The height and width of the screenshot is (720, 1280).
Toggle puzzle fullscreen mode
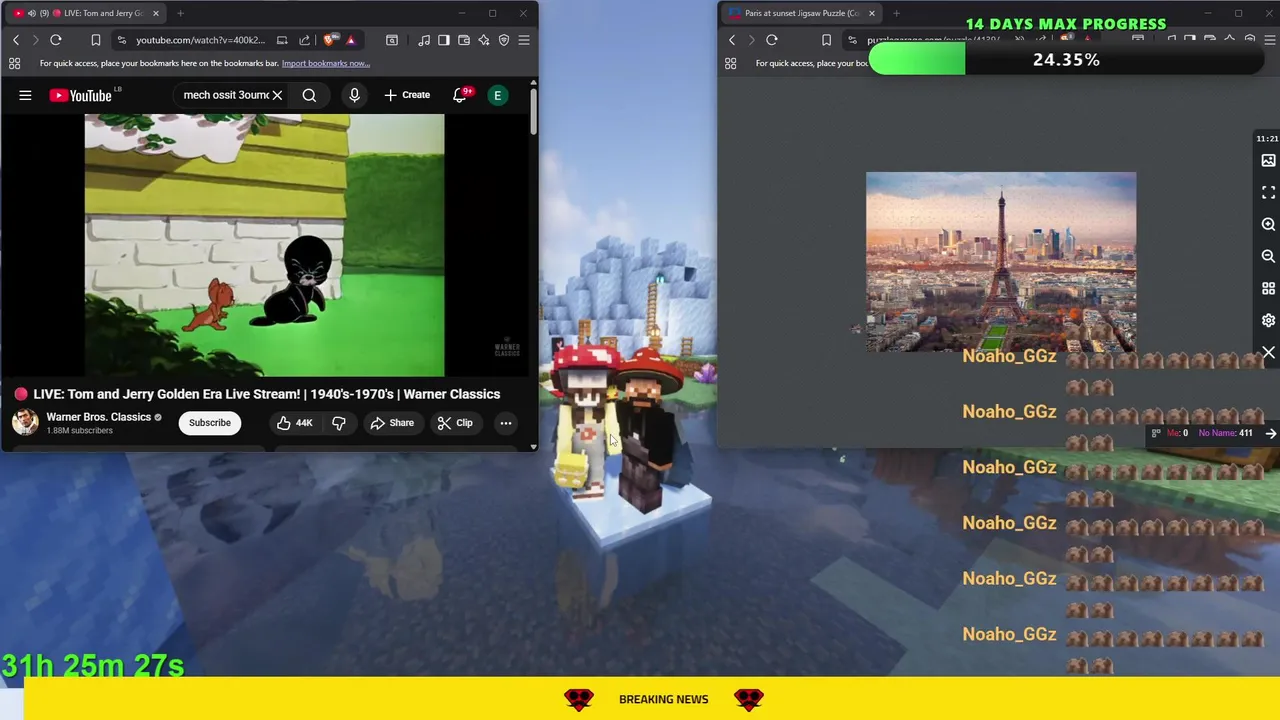pyautogui.click(x=1268, y=193)
